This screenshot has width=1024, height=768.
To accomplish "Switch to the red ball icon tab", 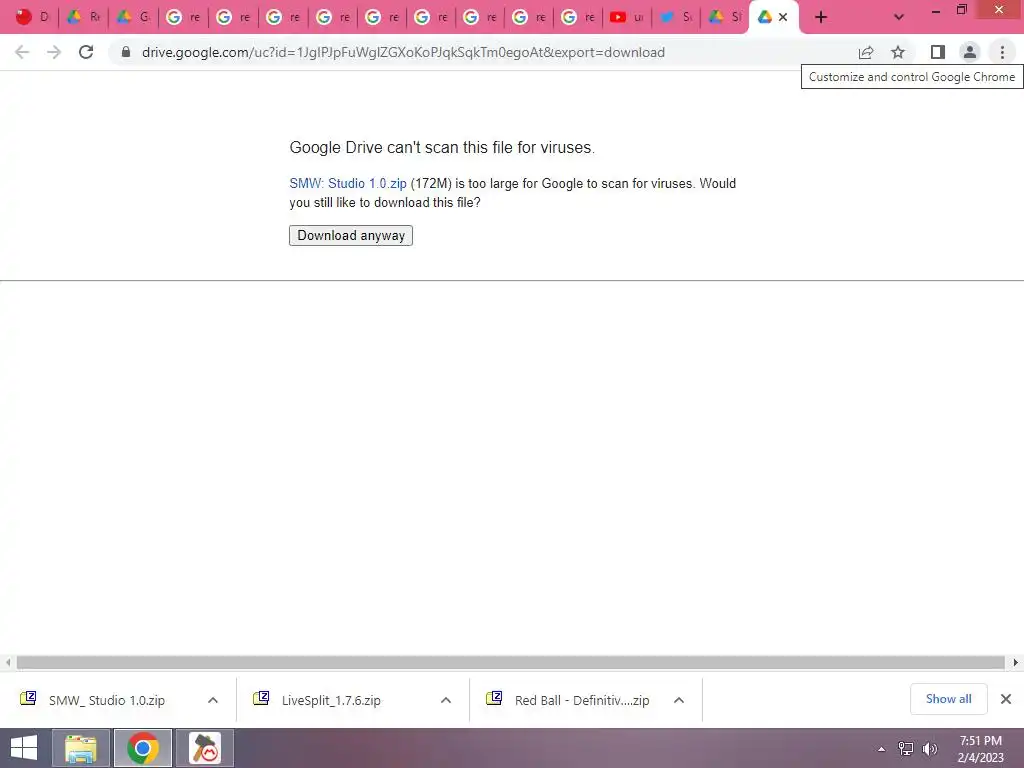I will coord(32,18).
